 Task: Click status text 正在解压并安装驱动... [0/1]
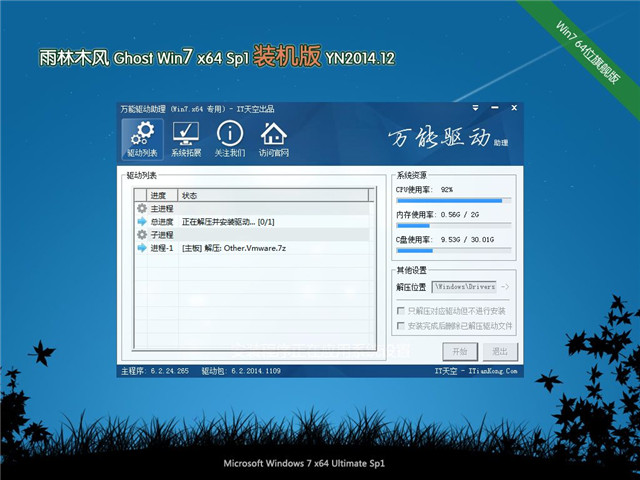[x=228, y=222]
